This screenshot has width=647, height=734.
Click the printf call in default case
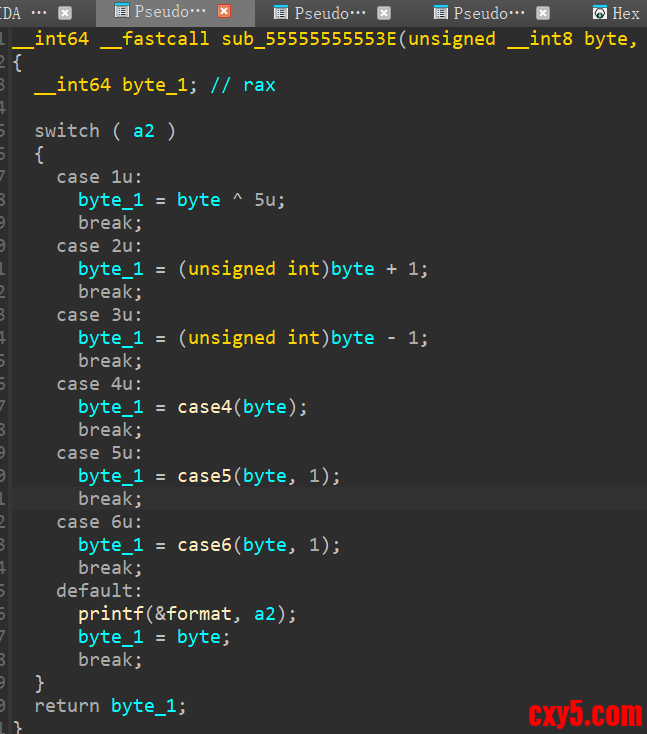[x=110, y=614]
